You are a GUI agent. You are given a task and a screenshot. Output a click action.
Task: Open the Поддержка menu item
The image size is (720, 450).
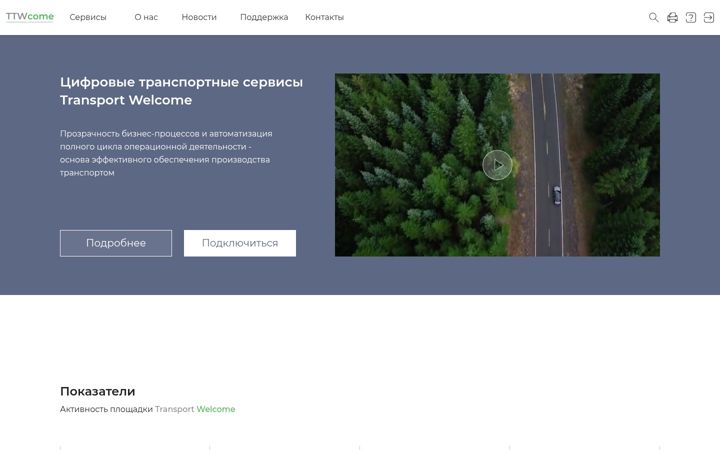click(x=264, y=17)
